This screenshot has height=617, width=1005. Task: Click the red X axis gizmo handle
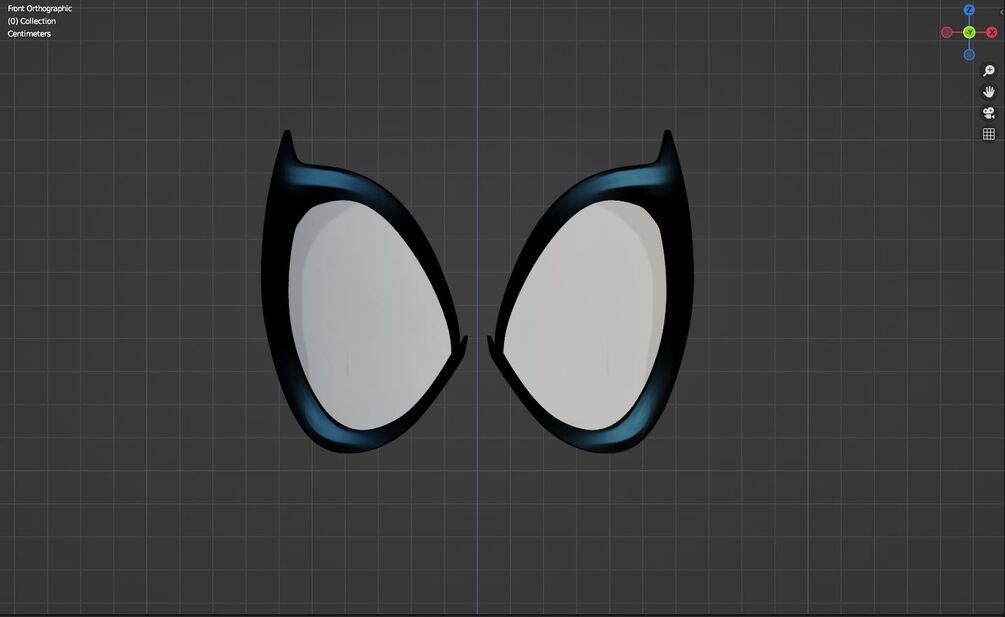[x=992, y=32]
